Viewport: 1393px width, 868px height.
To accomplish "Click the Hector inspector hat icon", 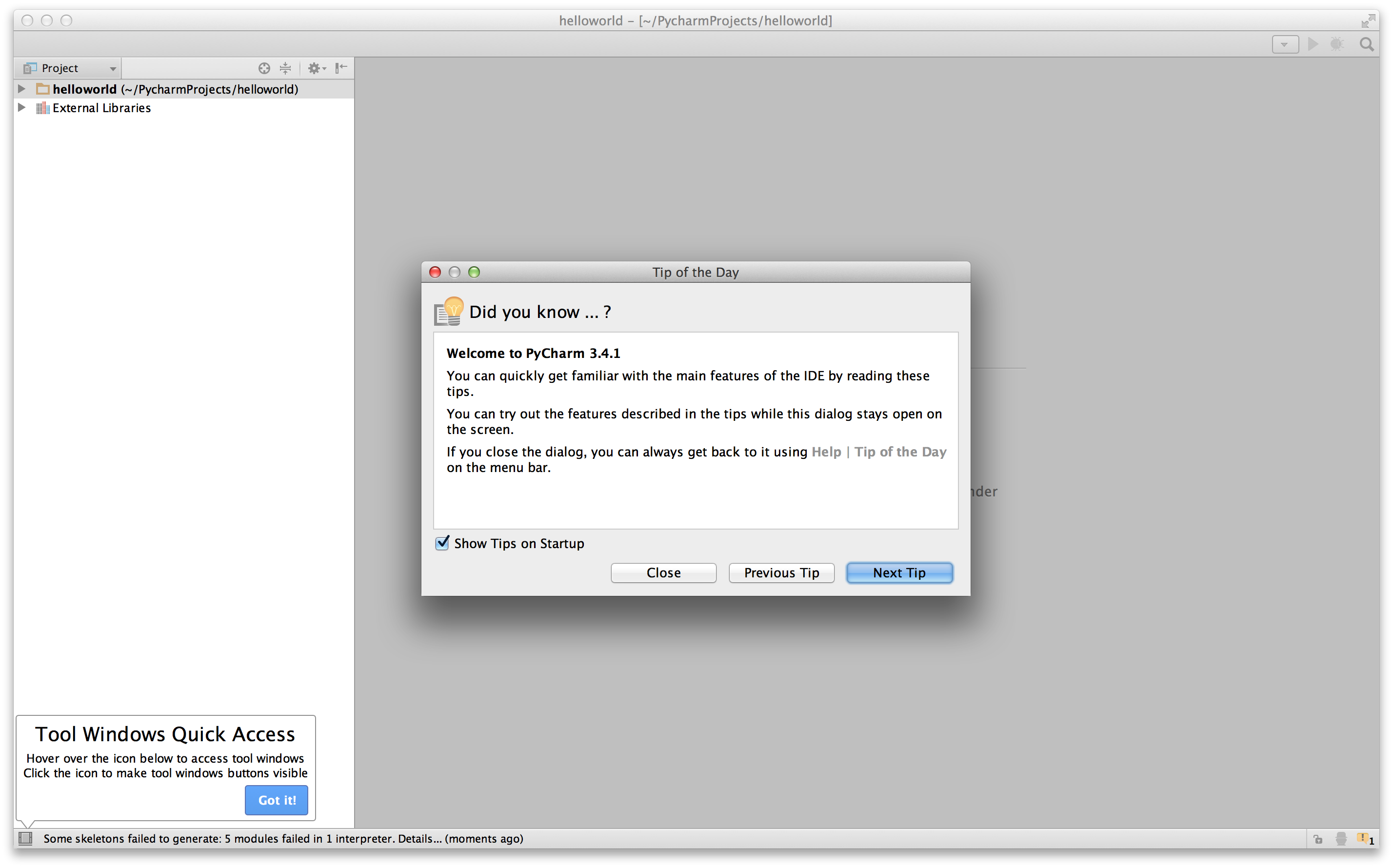I will 1341,839.
